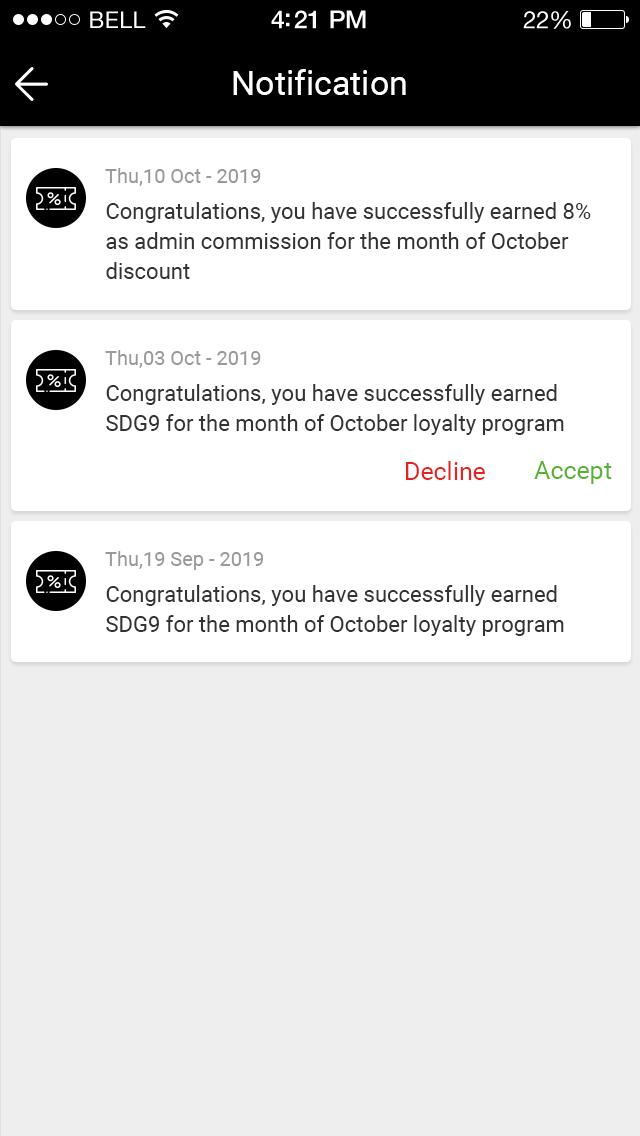Image resolution: width=640 pixels, height=1136 pixels.
Task: Open the 8% admin commission notification
Action: tap(350, 241)
